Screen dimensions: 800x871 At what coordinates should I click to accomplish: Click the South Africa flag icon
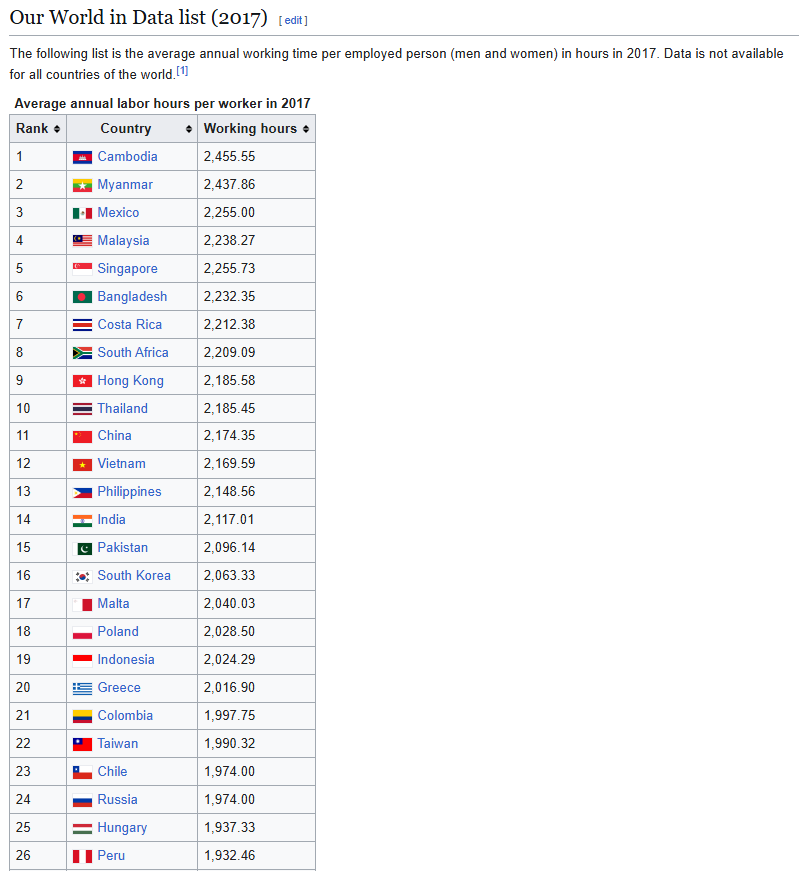pos(82,353)
